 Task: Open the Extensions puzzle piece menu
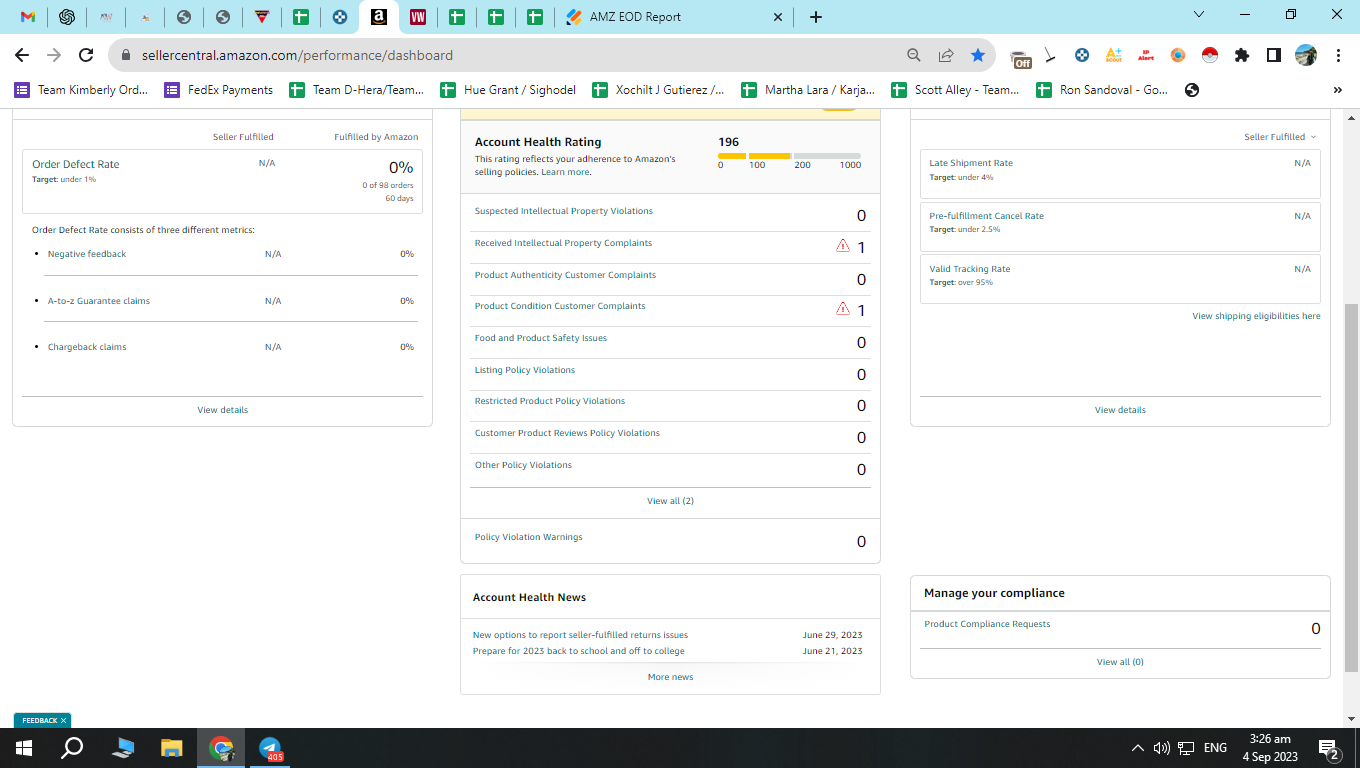tap(1242, 55)
